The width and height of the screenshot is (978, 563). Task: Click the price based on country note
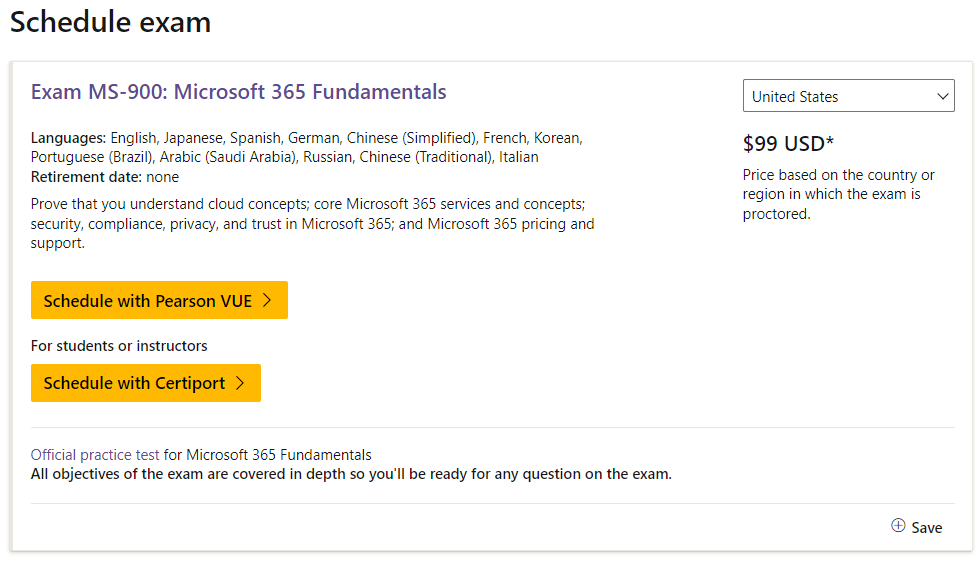[x=838, y=195]
